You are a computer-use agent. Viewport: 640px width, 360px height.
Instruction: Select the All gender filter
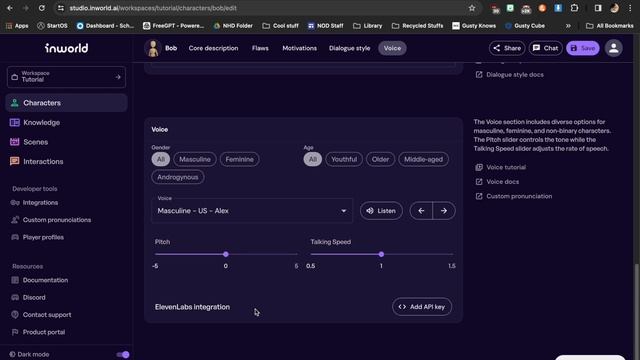point(161,159)
